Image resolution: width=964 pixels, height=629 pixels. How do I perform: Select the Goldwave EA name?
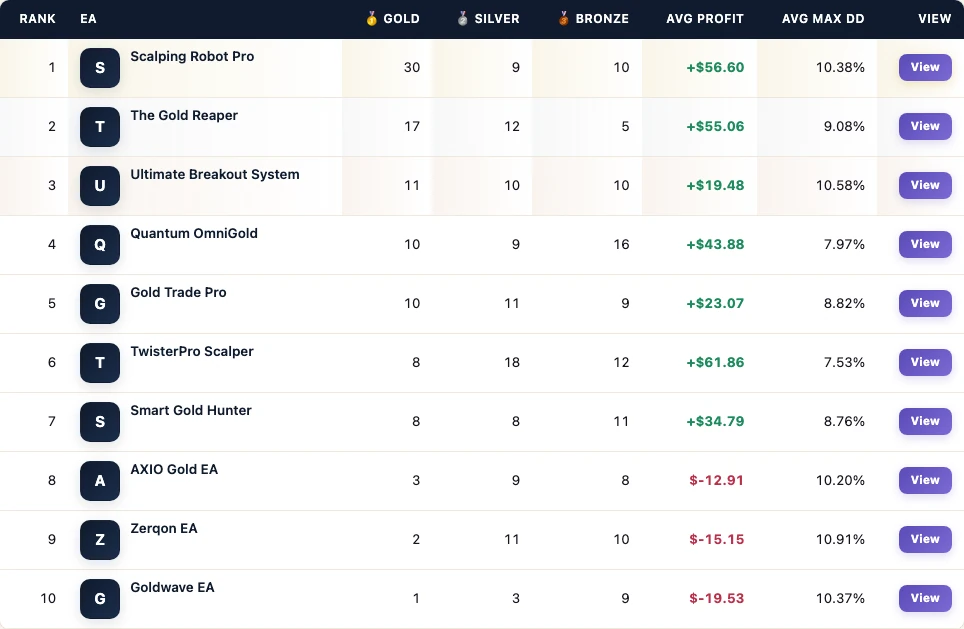point(172,588)
